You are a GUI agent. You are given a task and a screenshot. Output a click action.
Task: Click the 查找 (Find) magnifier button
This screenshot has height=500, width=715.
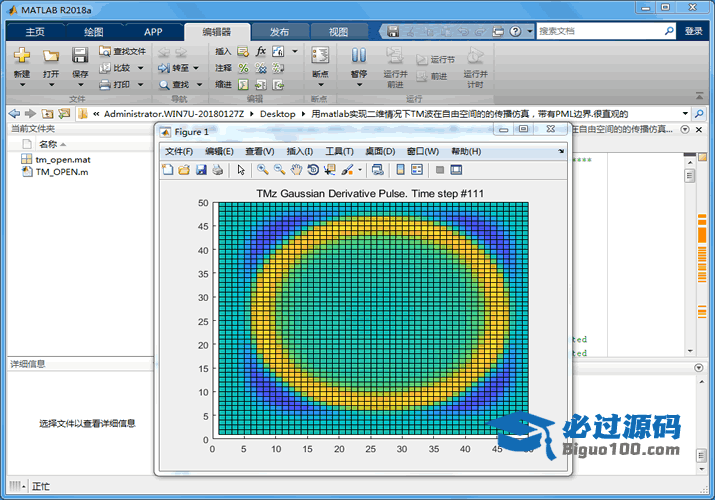point(174,84)
